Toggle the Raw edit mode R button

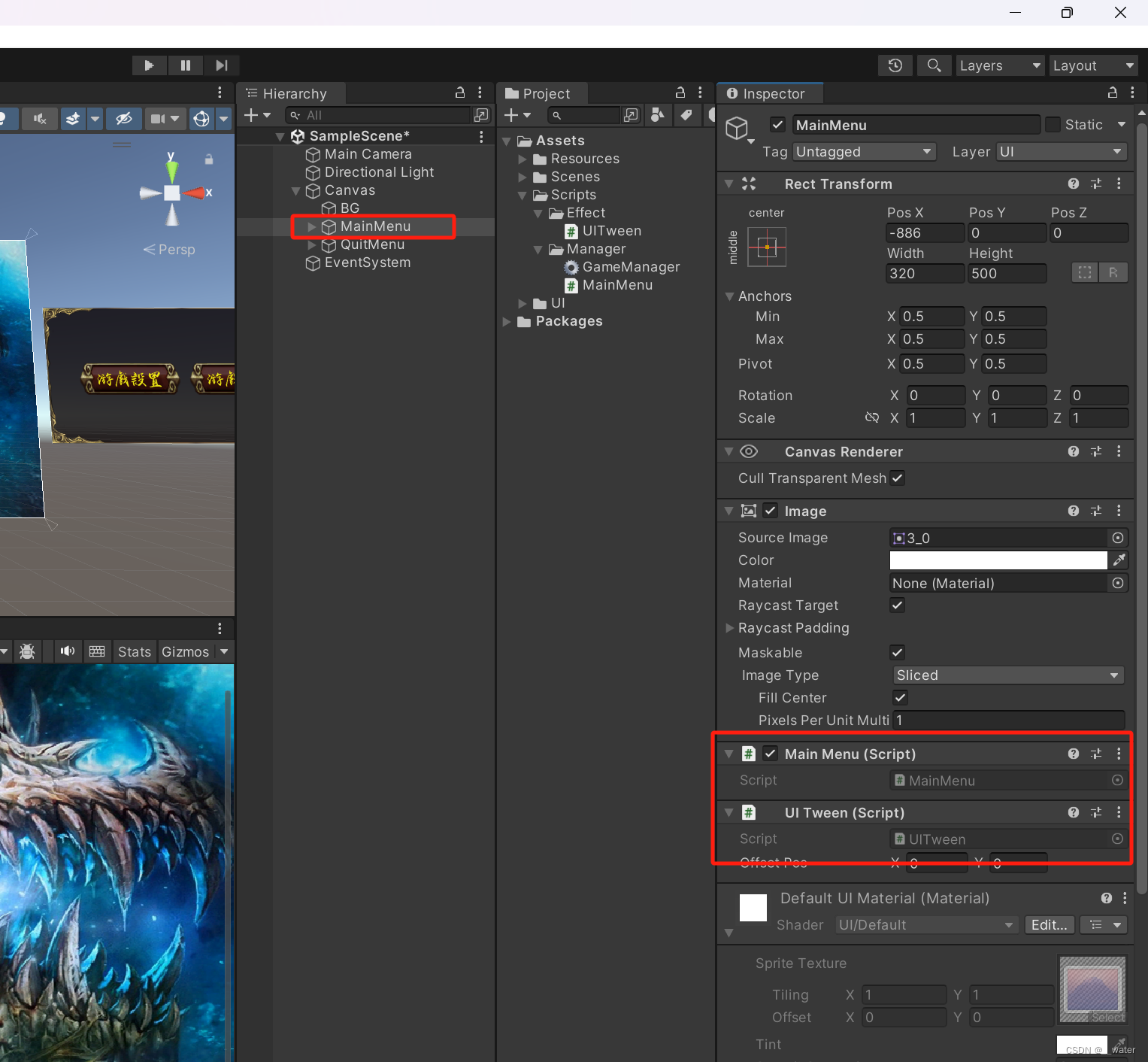[1113, 272]
